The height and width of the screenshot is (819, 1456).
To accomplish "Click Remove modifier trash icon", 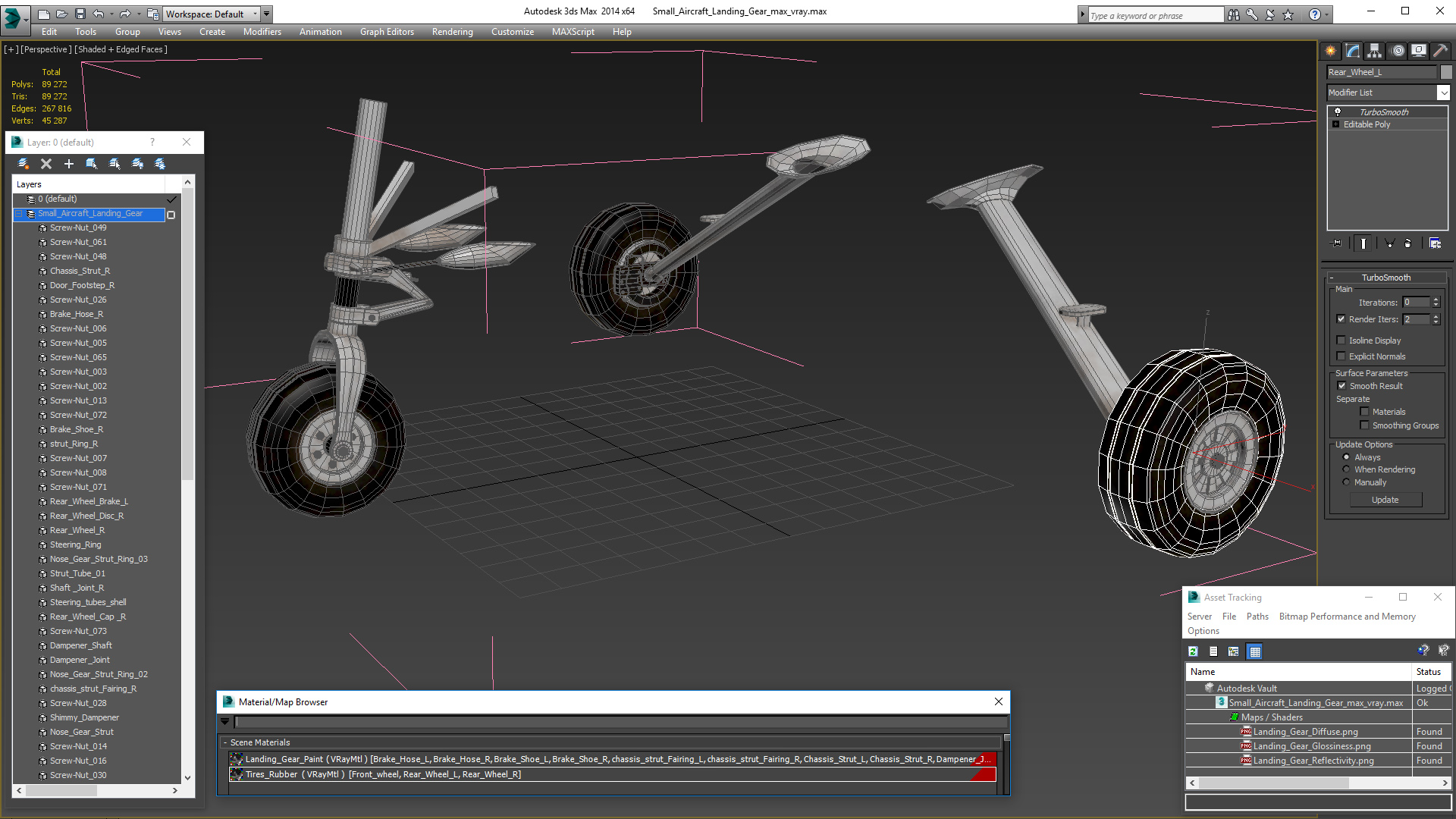I will pyautogui.click(x=1407, y=243).
